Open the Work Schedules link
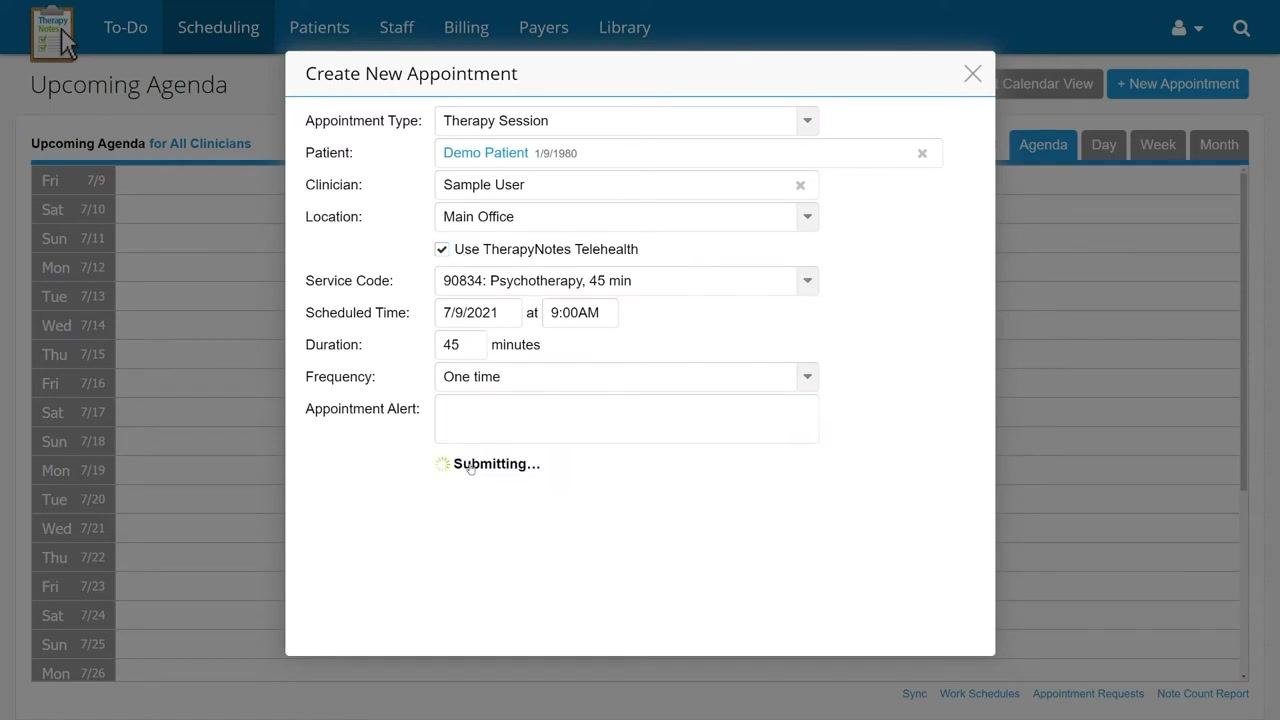This screenshot has width=1280, height=720. (x=979, y=693)
